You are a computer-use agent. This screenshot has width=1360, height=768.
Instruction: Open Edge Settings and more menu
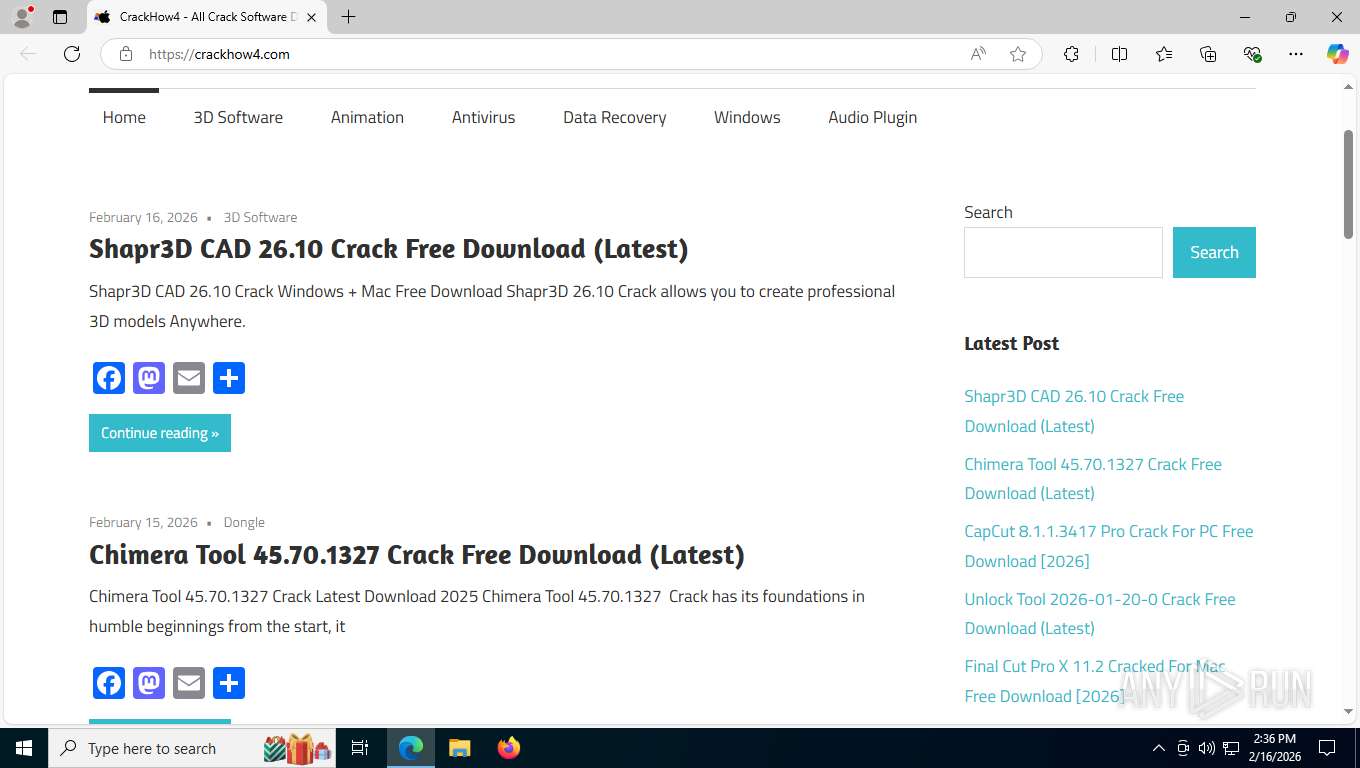[1296, 54]
